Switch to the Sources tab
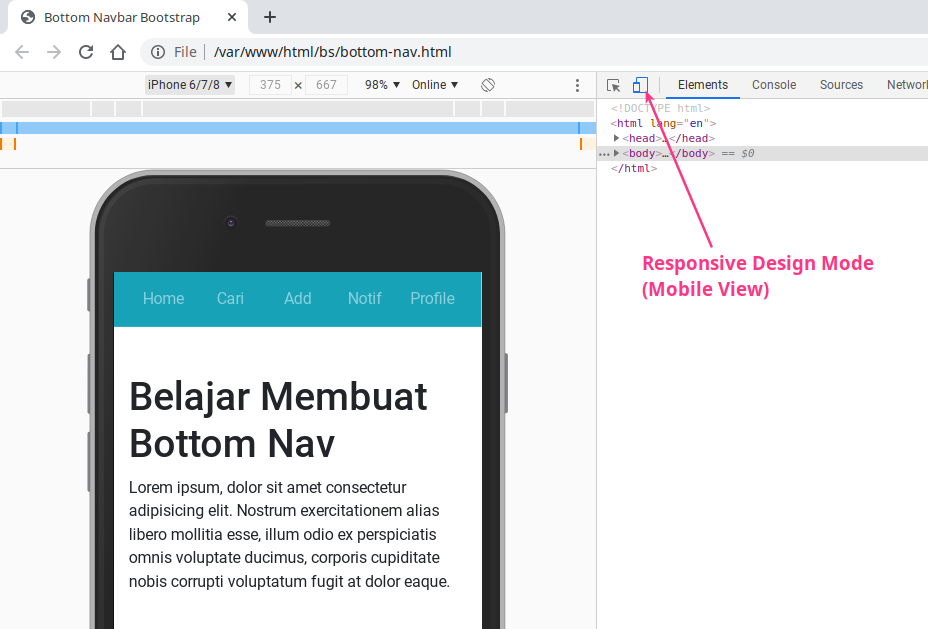 coord(841,85)
